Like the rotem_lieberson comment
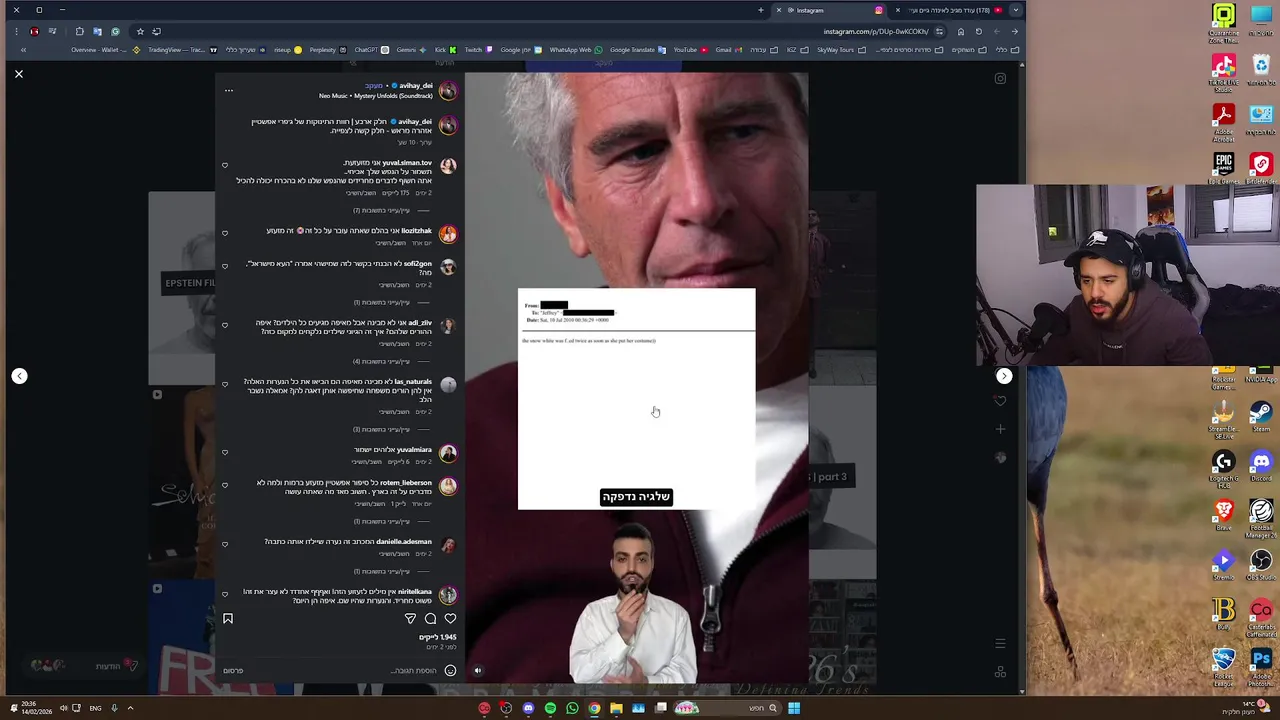 click(225, 485)
